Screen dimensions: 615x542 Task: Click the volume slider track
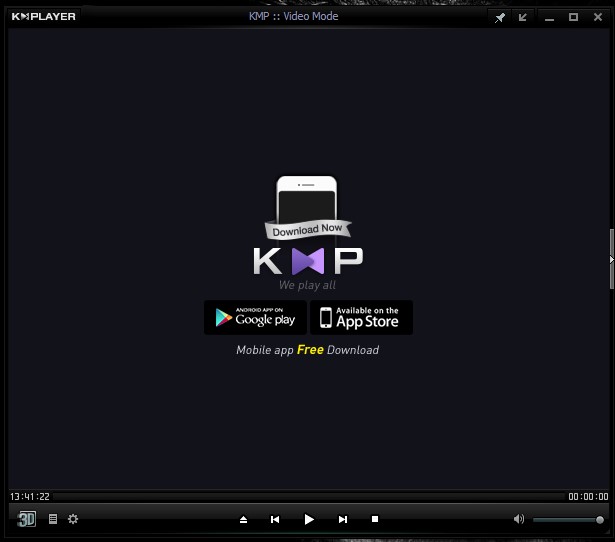point(568,520)
